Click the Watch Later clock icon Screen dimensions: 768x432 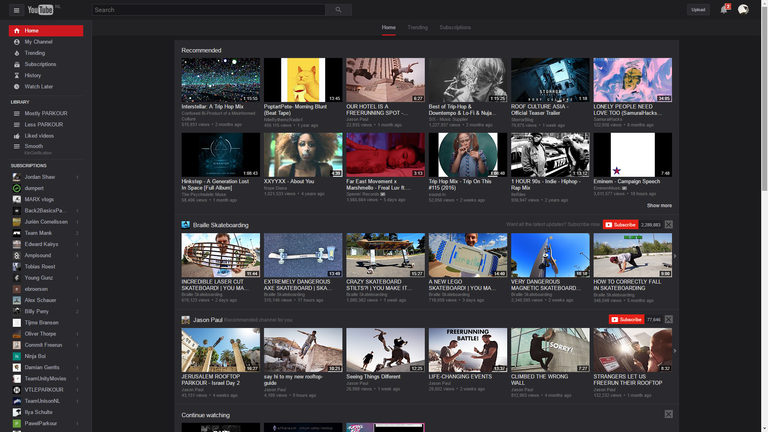[17, 87]
